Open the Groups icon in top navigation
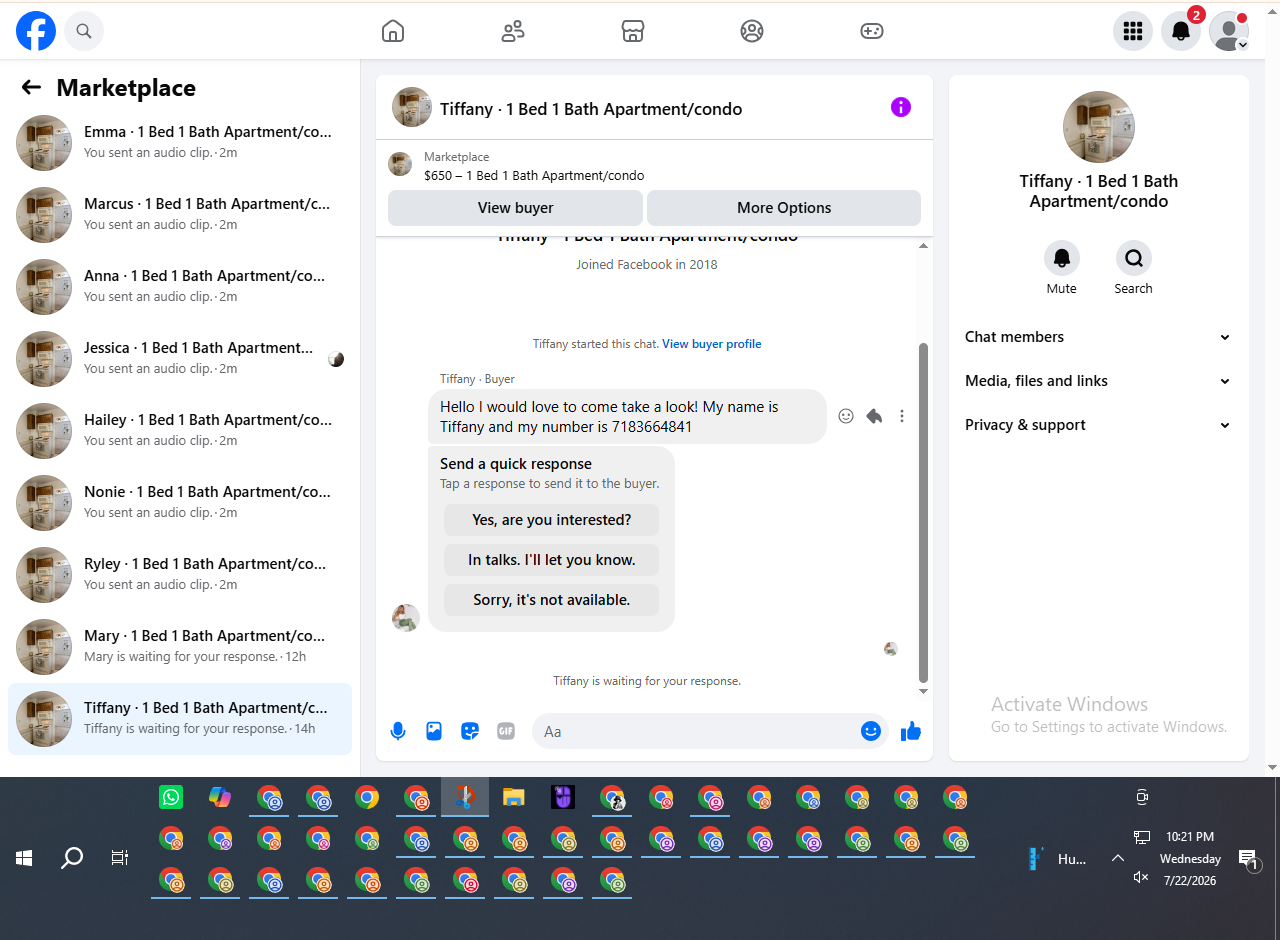 pyautogui.click(x=752, y=32)
